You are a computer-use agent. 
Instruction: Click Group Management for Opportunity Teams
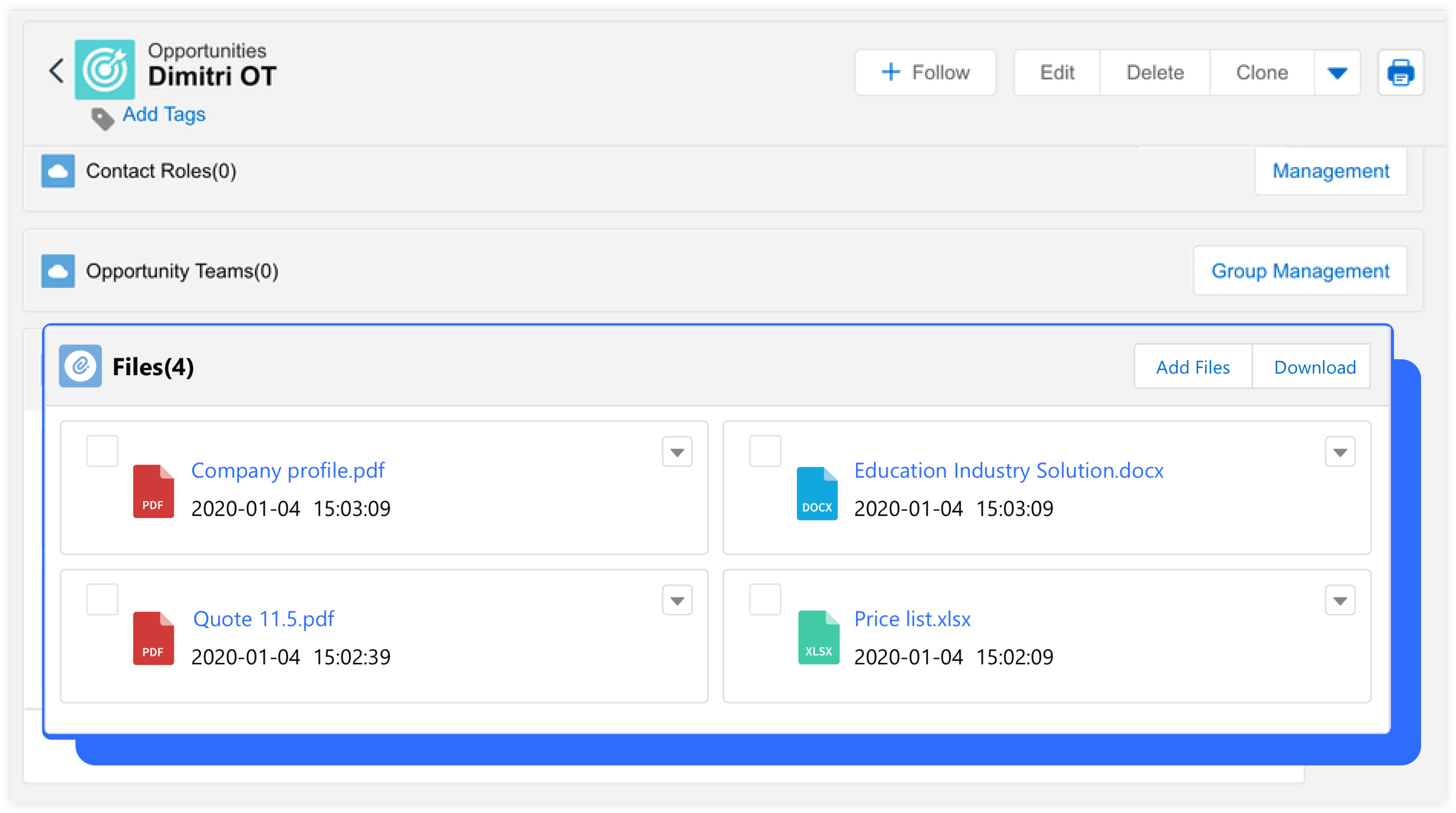(x=1300, y=271)
